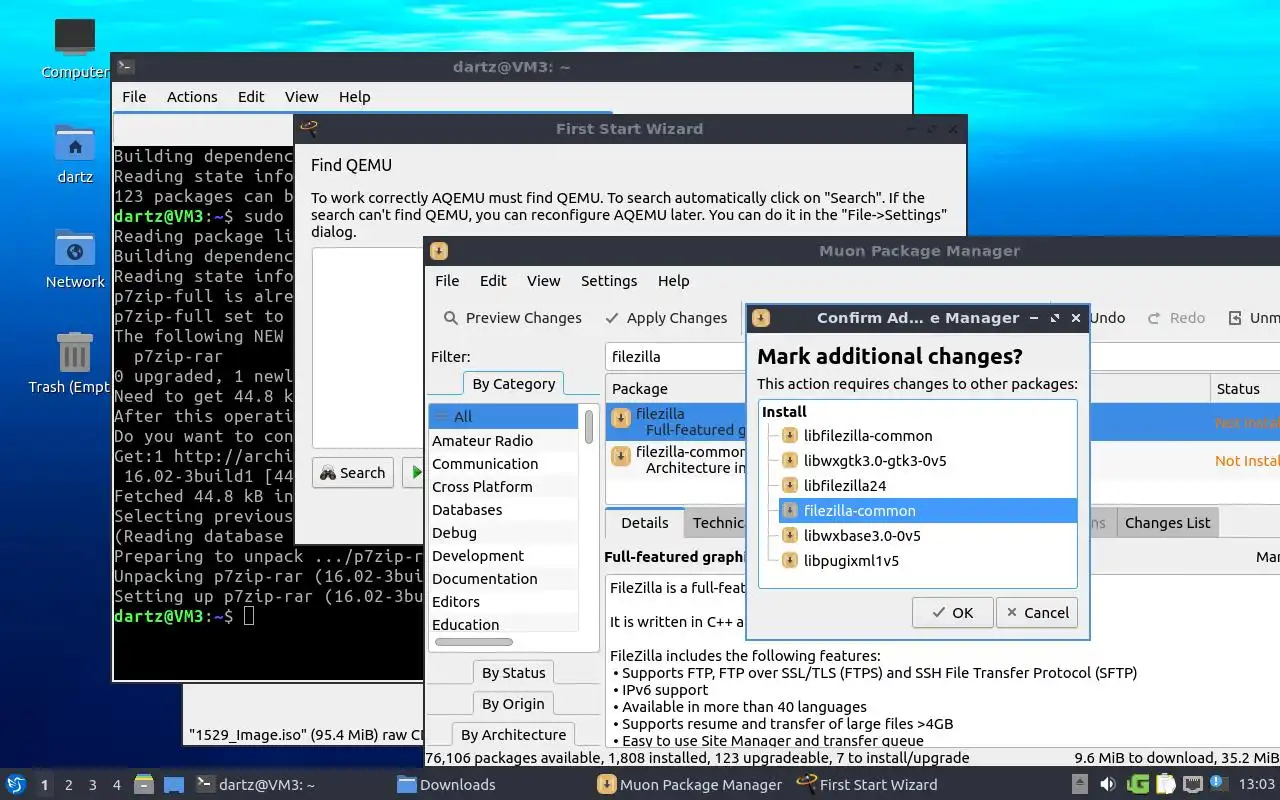Screen dimensions: 1280x800
Task: Click the Muon Package Manager title bar icon
Action: [x=439, y=251]
